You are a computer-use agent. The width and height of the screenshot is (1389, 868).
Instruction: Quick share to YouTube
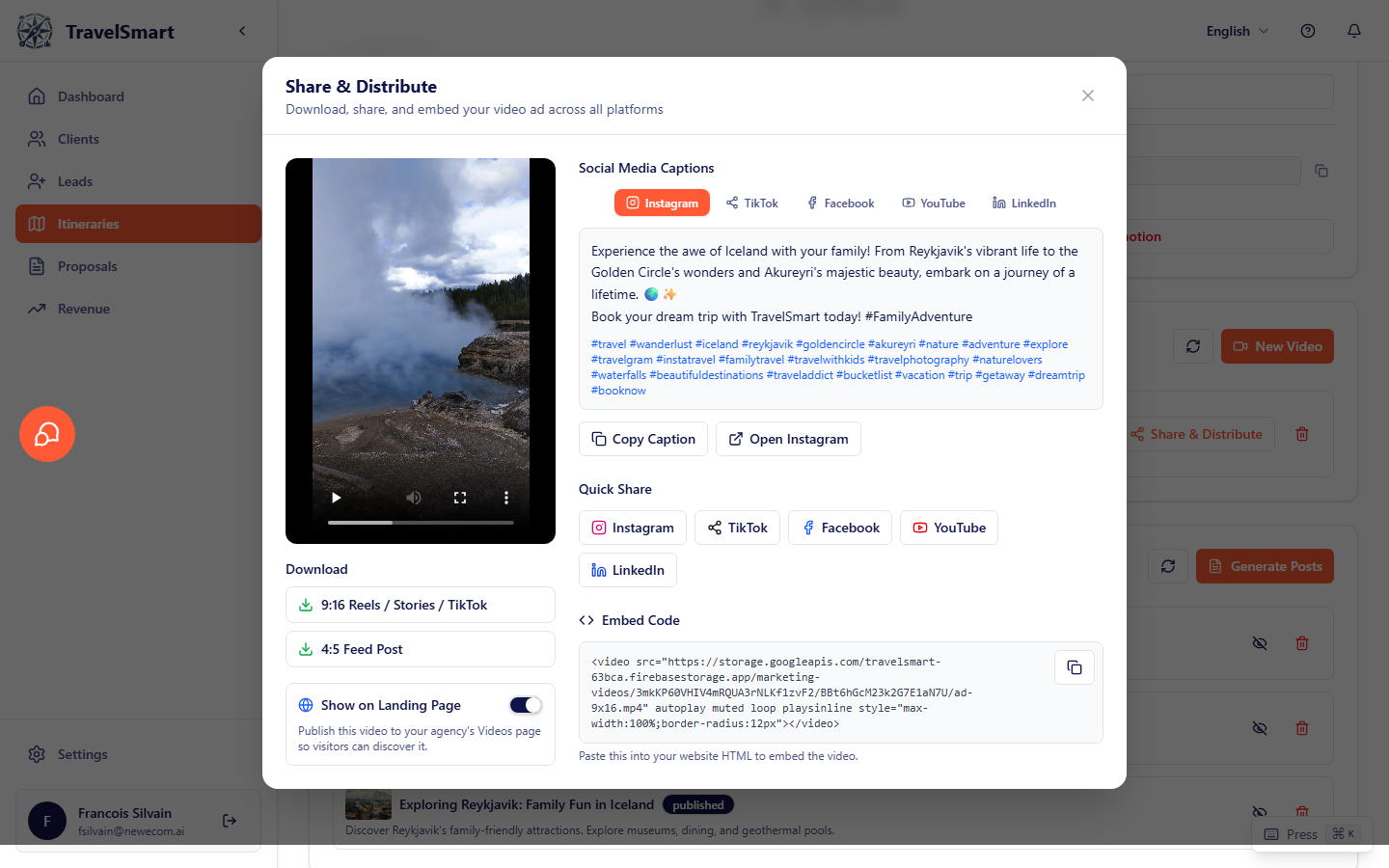(x=949, y=528)
